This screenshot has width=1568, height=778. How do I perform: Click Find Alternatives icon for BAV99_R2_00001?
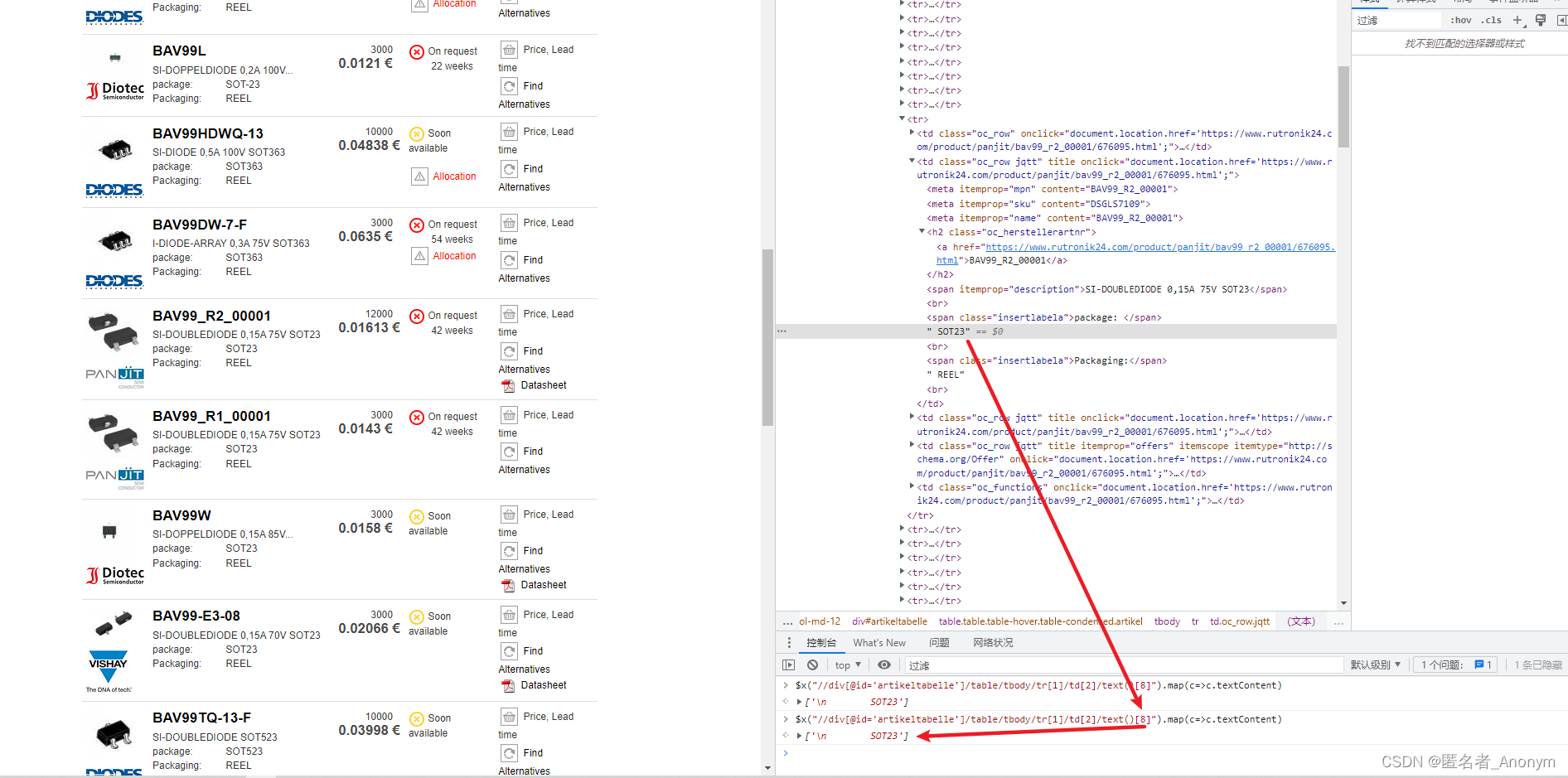[x=509, y=351]
